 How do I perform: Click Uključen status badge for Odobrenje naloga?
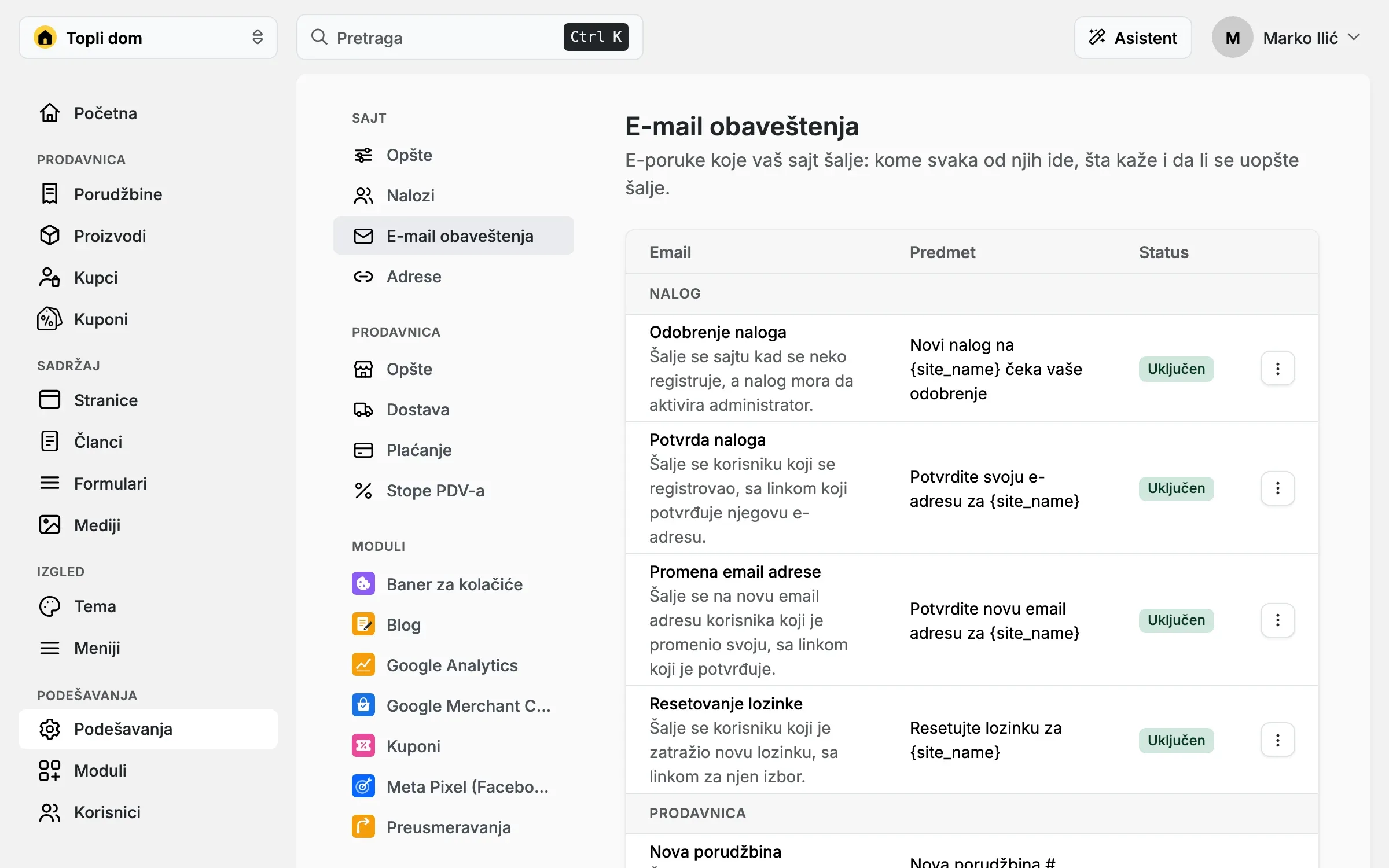click(x=1176, y=369)
